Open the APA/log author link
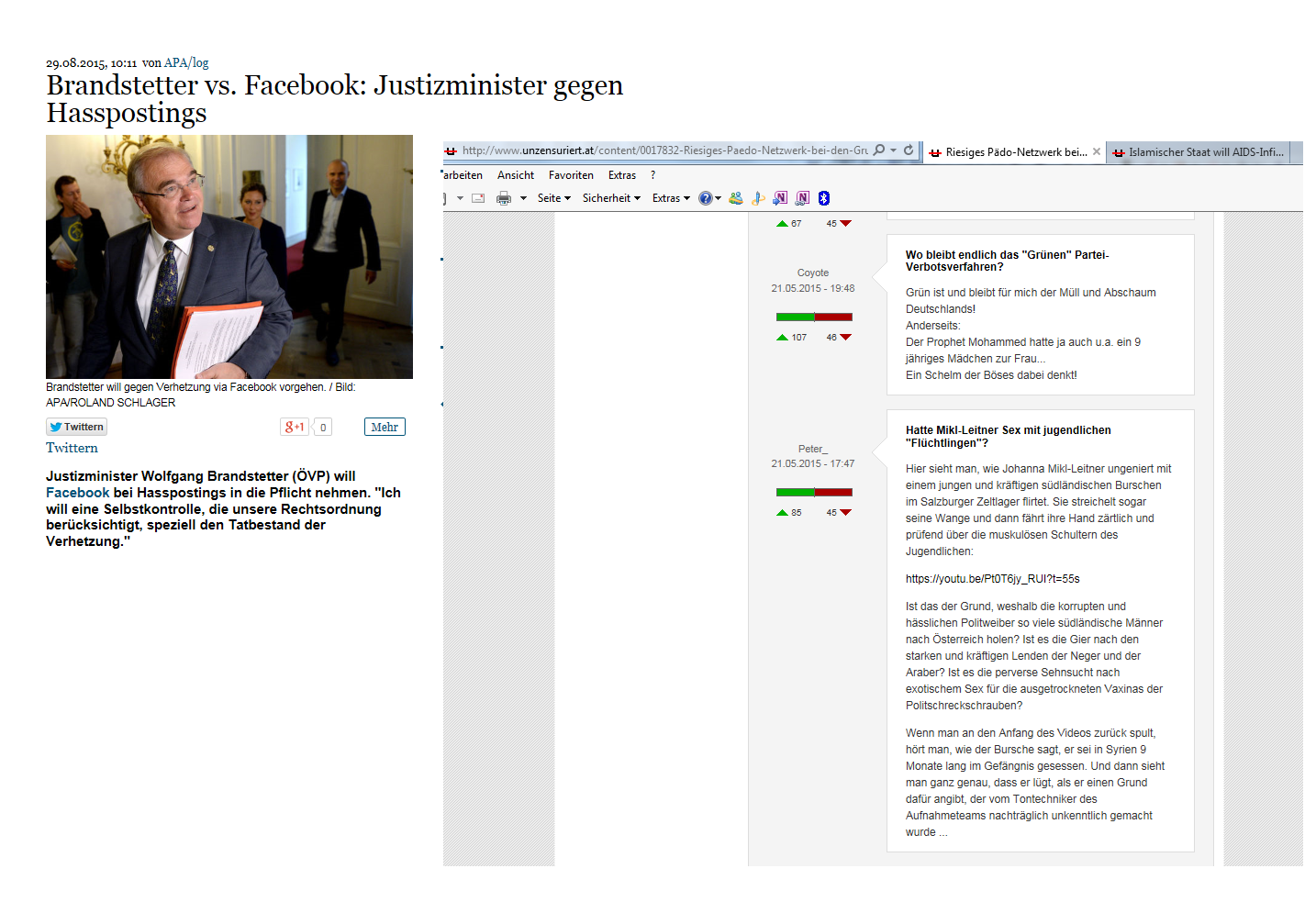The width and height of the screenshot is (1316, 913). (186, 63)
